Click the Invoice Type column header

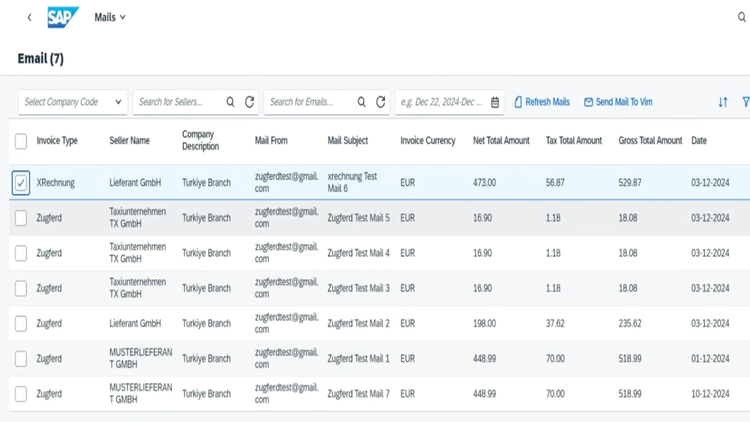(57, 141)
